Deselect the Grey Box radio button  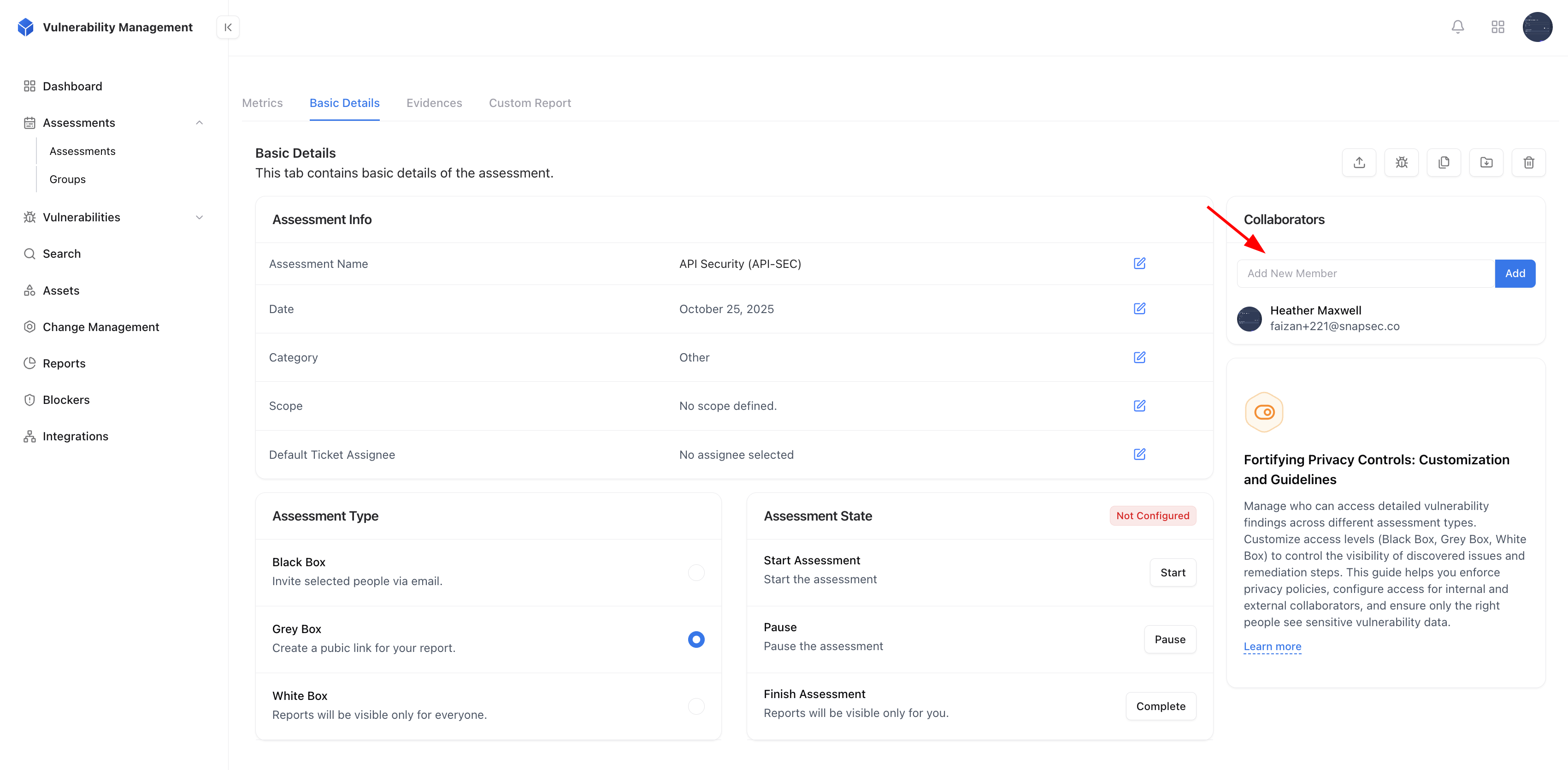click(x=696, y=639)
